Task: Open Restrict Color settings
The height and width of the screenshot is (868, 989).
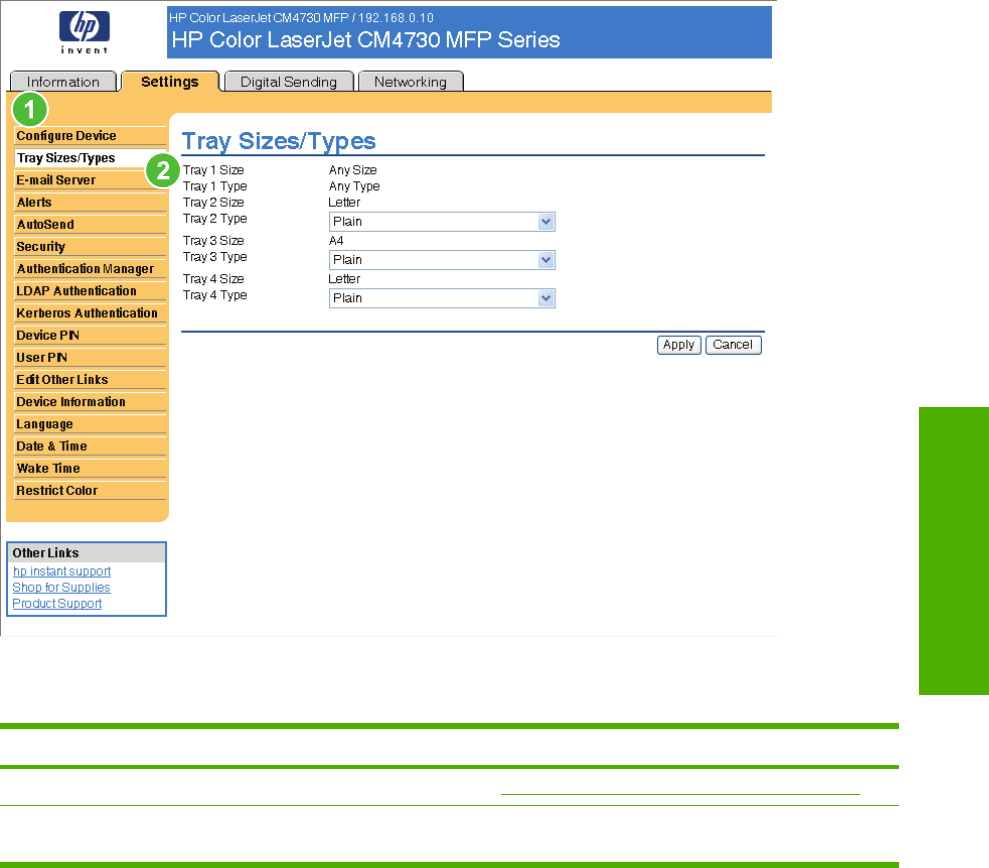Action: click(90, 490)
